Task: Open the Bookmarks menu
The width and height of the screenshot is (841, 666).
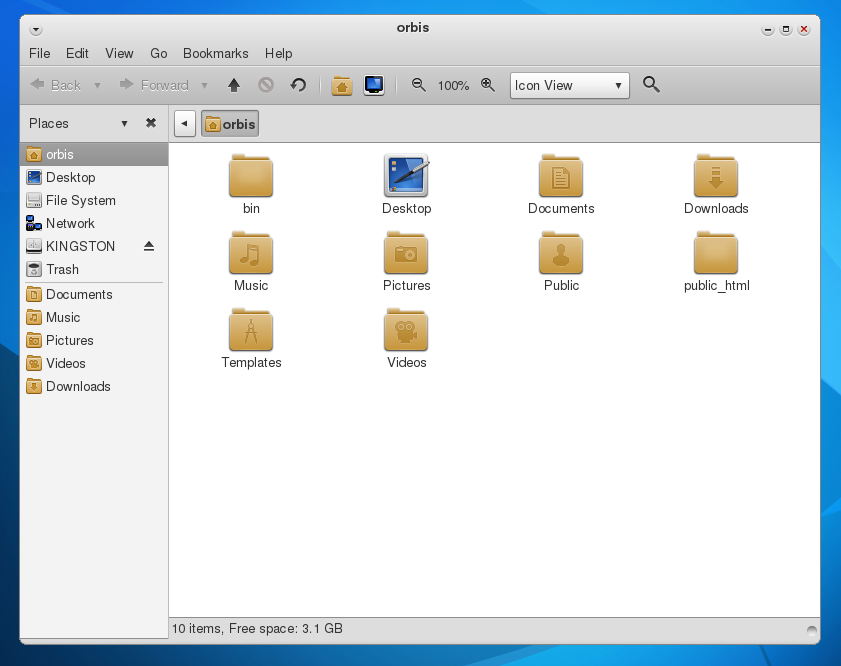Action: (215, 53)
